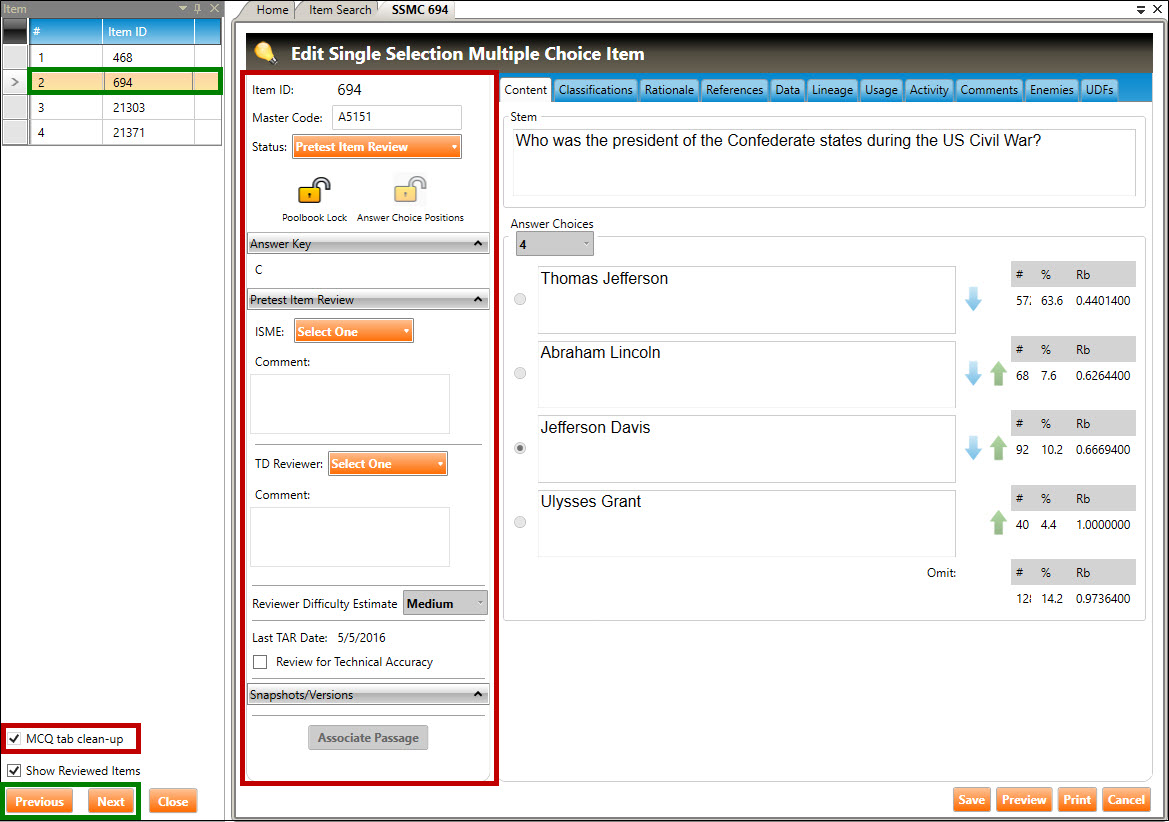Viewport: 1169px width, 822px height.
Task: Move Abraham Lincoln answer up with green arrow
Action: click(x=997, y=374)
